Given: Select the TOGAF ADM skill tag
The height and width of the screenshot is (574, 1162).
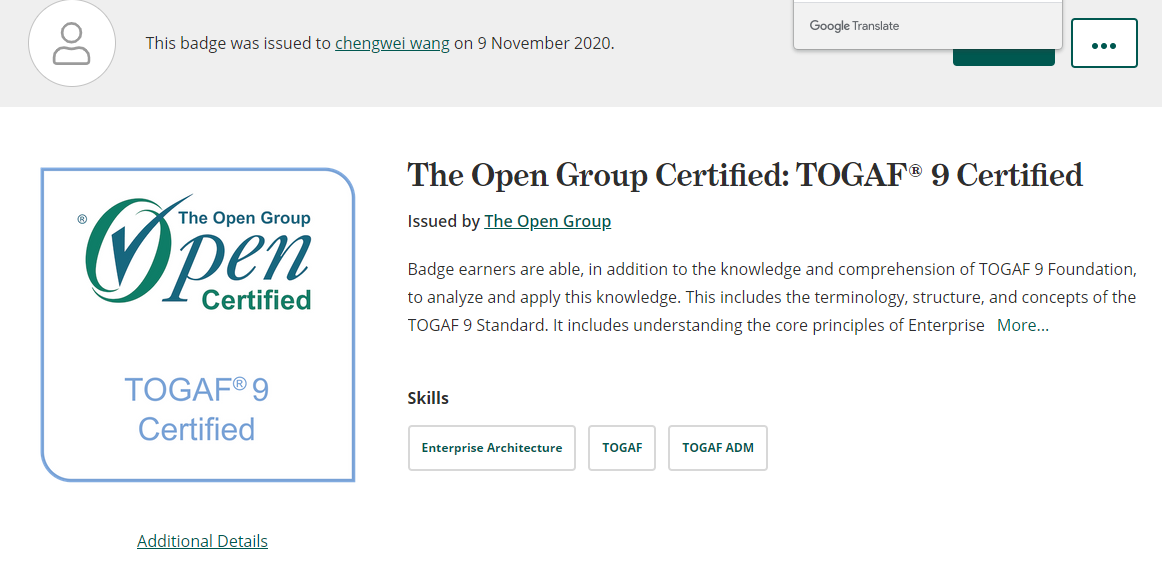Looking at the screenshot, I should [x=717, y=447].
